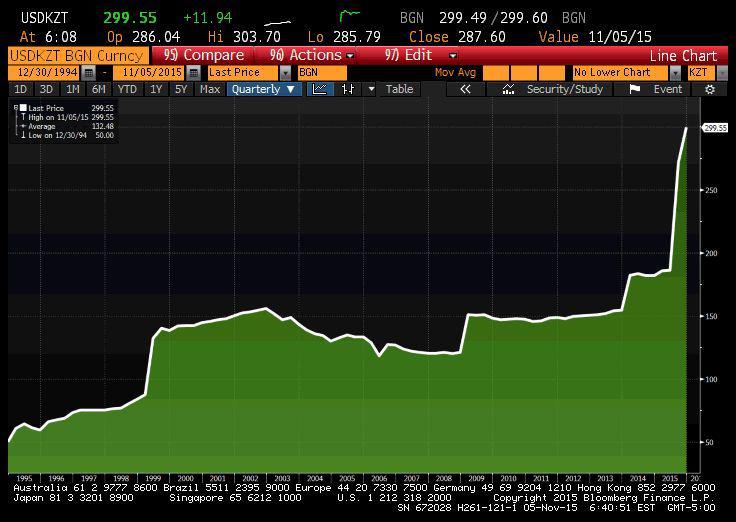
Task: Click the Compare button
Action: (x=204, y=55)
